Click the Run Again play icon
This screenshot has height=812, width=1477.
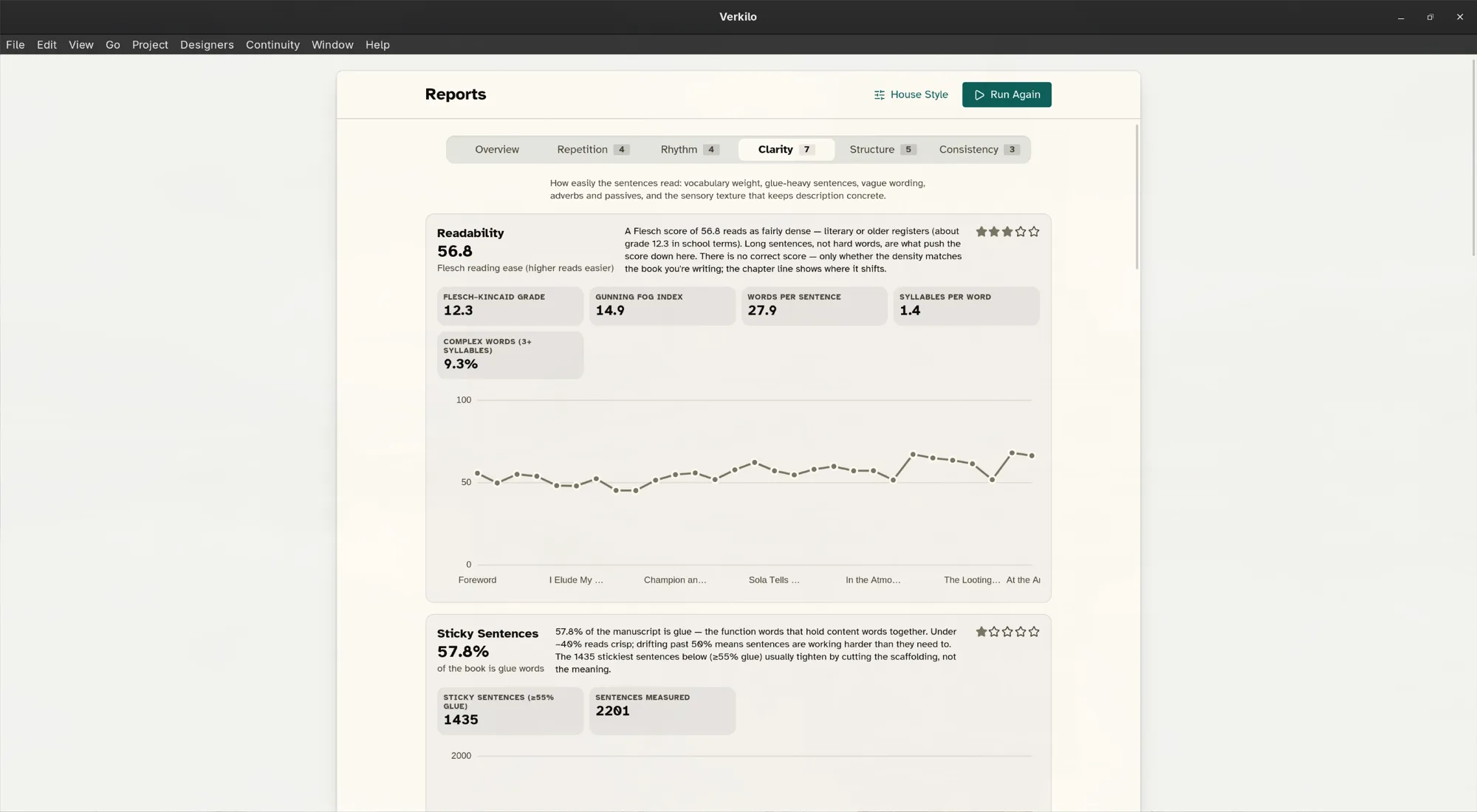[x=979, y=94]
